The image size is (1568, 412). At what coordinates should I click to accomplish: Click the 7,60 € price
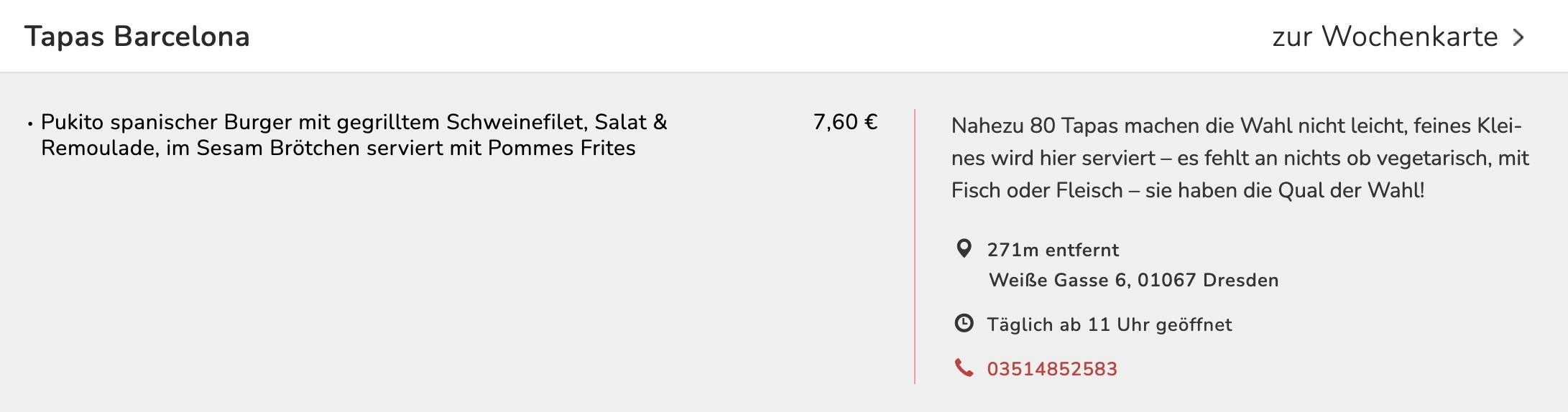(x=845, y=122)
